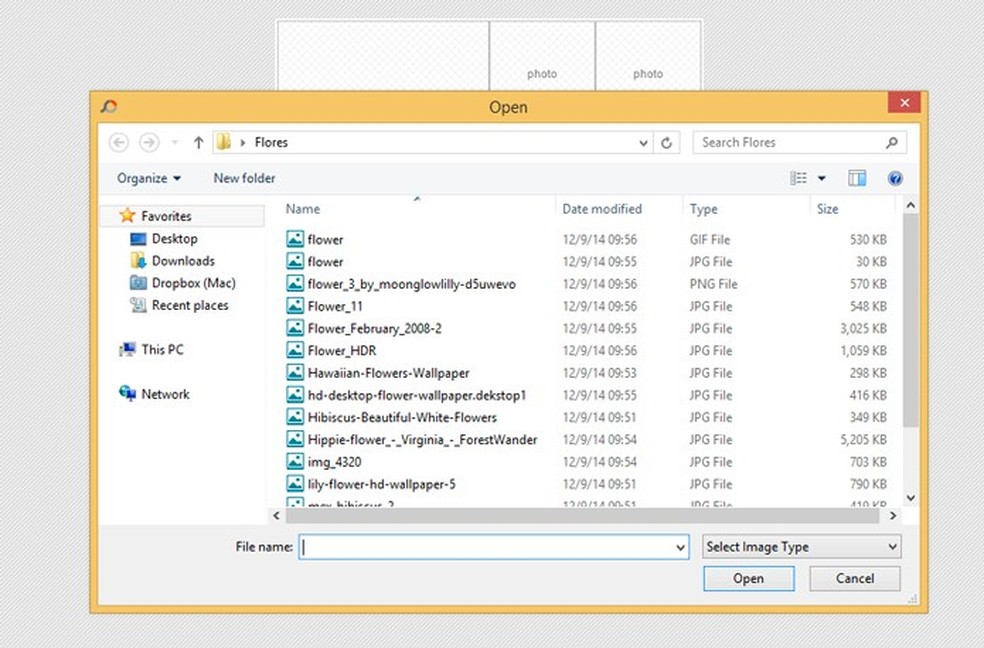Select the Flower_HDR file icon

pos(295,351)
